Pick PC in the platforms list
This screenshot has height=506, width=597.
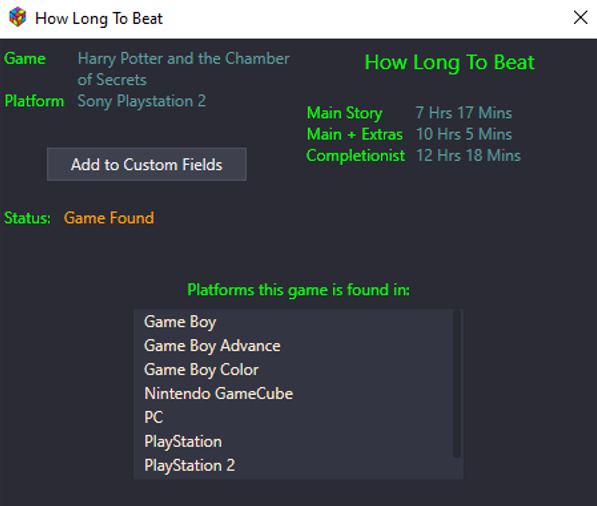[x=293, y=417]
